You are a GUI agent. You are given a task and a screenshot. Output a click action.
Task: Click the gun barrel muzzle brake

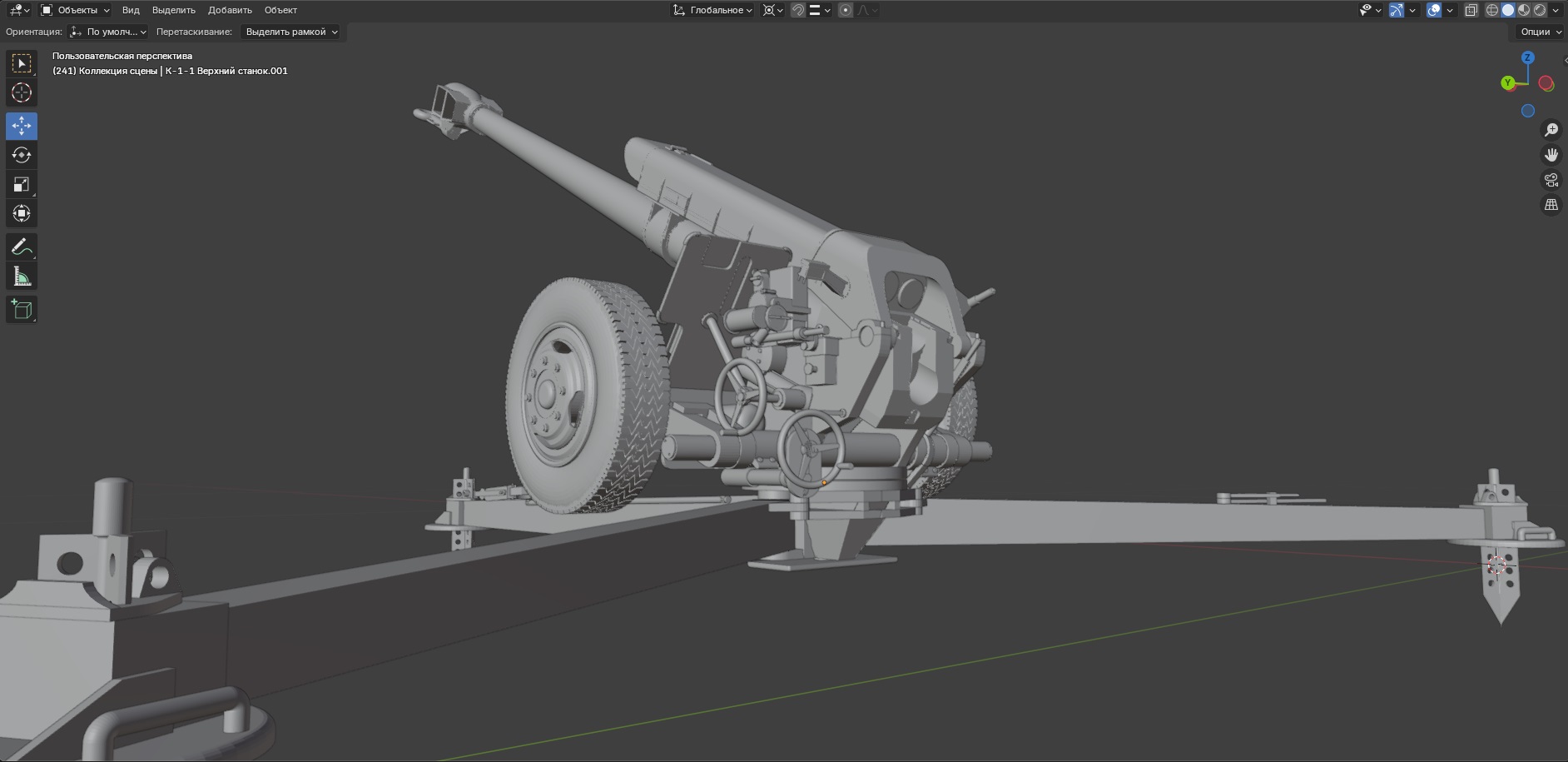pos(457,109)
